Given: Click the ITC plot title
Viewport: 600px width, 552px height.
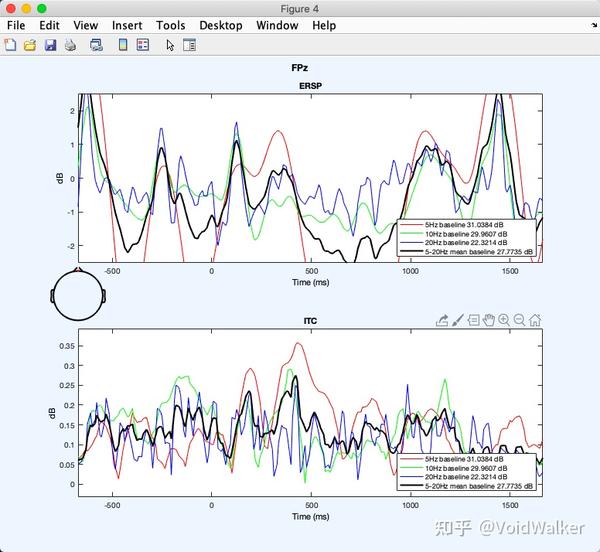Looking at the screenshot, I should 310,321.
